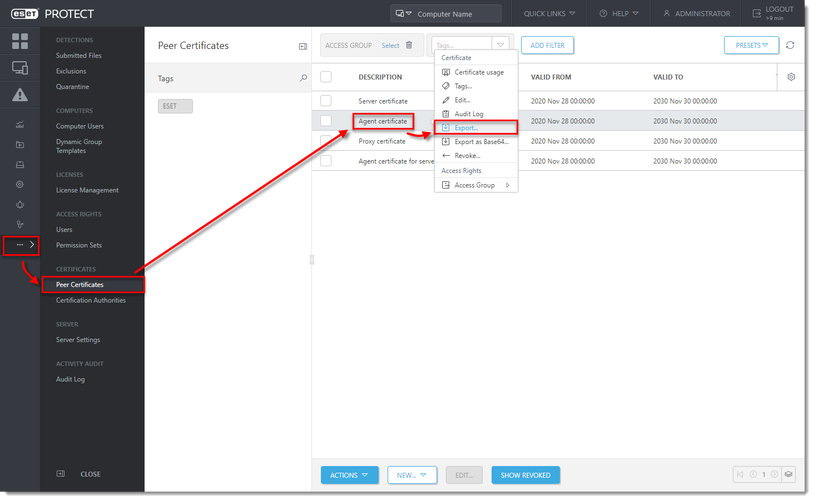Click last icon in pagination bar
813x500 pixels.
788,474
